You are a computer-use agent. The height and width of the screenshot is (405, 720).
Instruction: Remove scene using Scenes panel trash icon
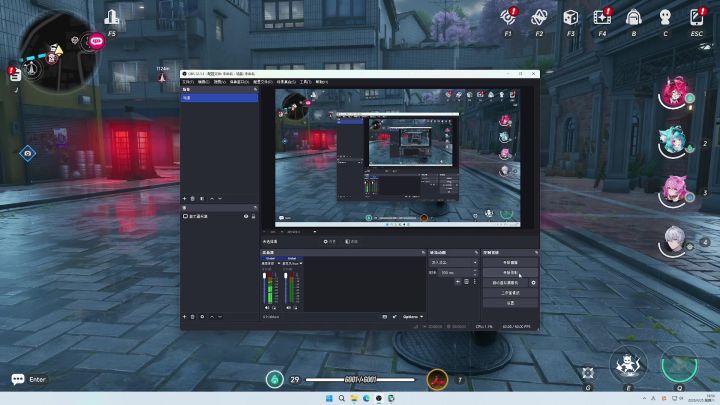tap(193, 198)
